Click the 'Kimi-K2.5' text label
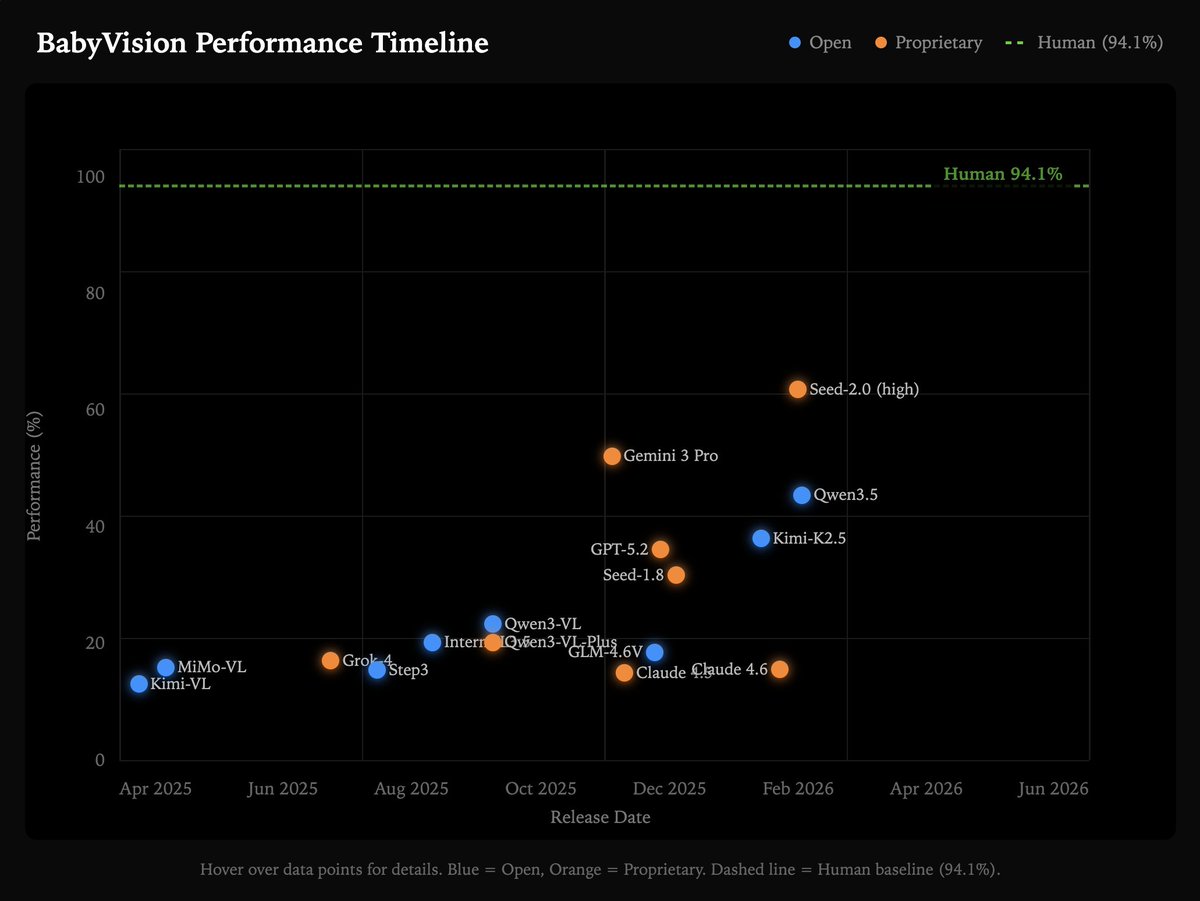1200x901 pixels. [809, 539]
